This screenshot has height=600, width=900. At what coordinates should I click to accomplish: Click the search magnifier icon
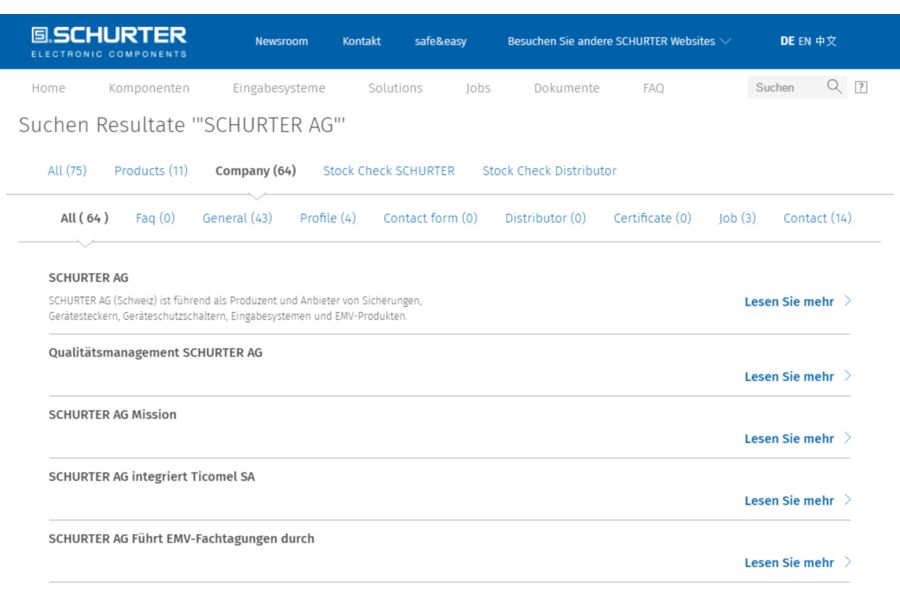coord(834,87)
